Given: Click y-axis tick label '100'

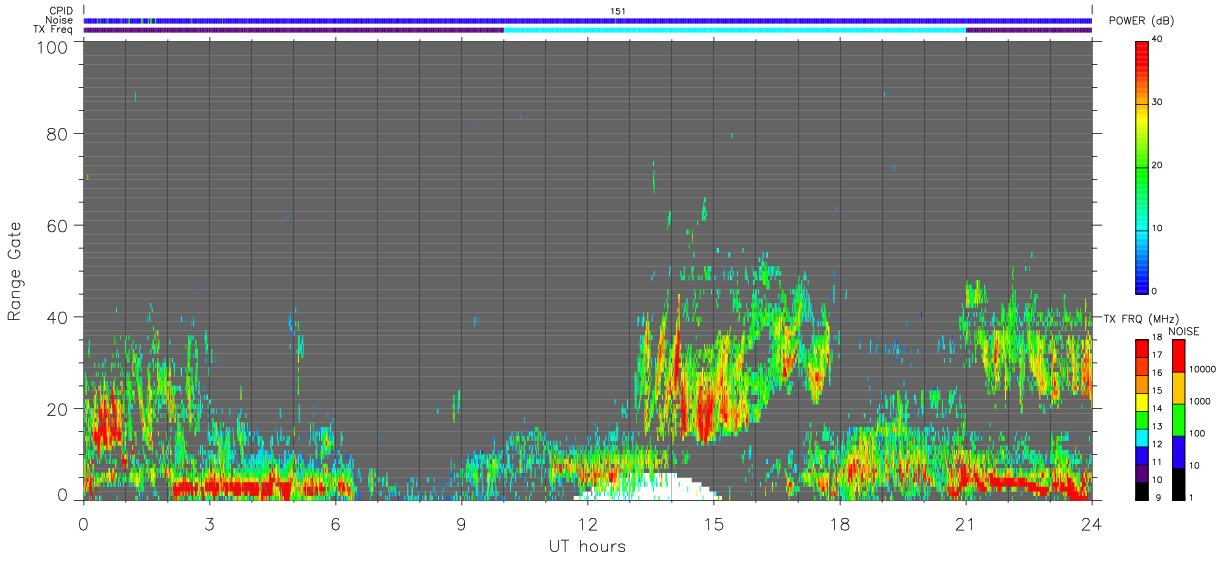Looking at the screenshot, I should point(53,47).
